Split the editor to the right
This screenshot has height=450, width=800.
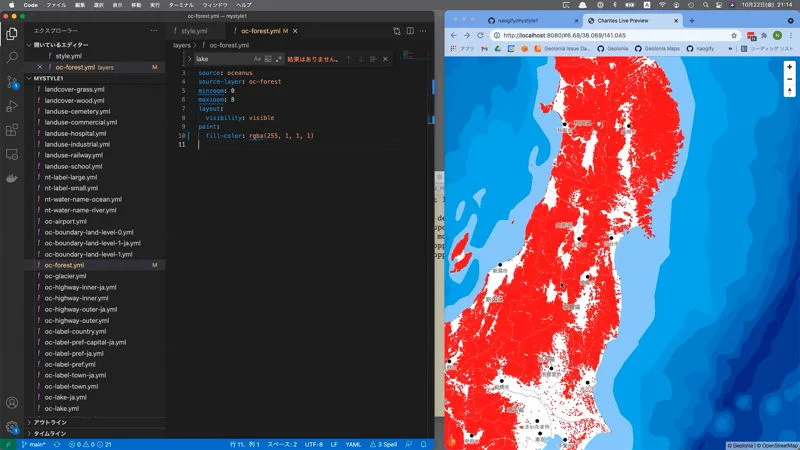[x=410, y=31]
